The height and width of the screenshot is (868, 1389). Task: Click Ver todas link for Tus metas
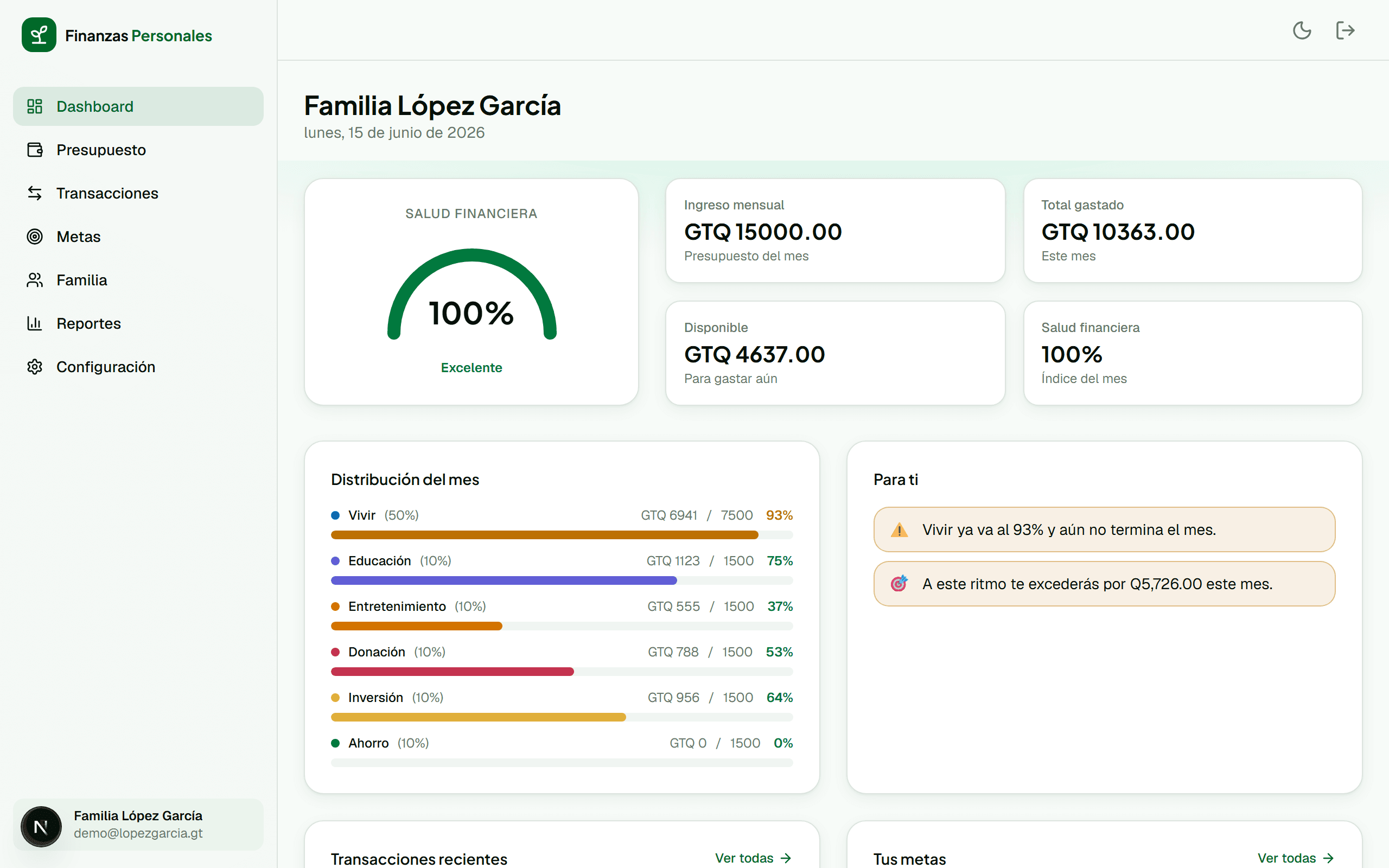pos(1296,858)
